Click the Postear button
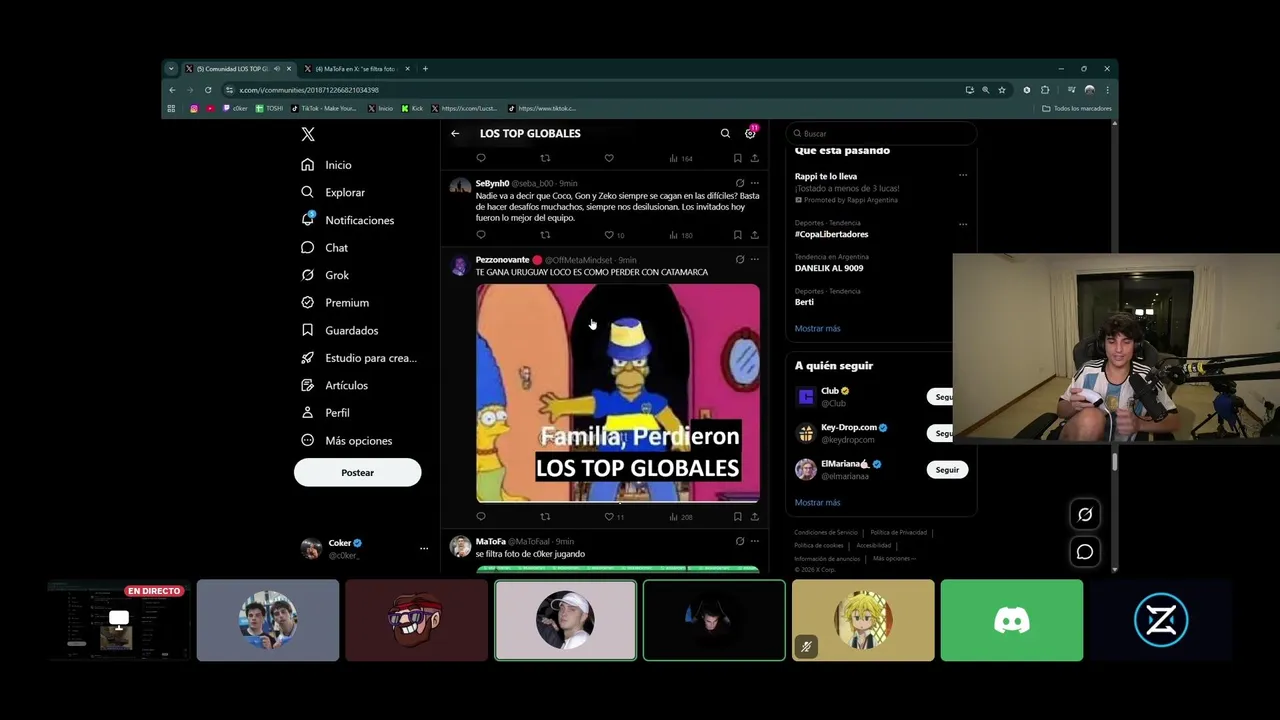The height and width of the screenshot is (720, 1280). (x=357, y=472)
